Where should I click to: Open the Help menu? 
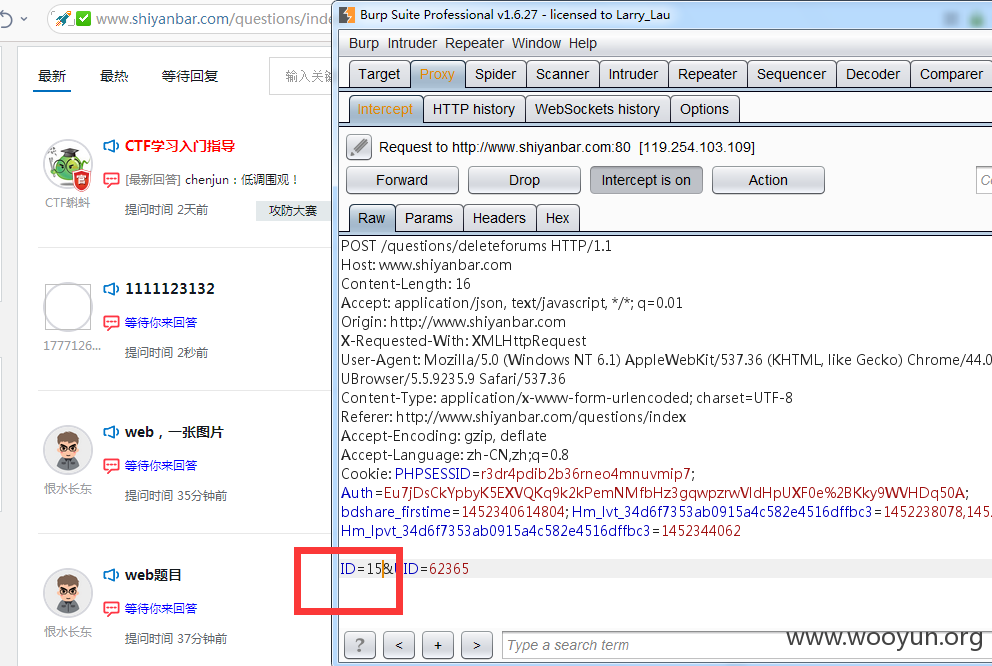point(583,43)
